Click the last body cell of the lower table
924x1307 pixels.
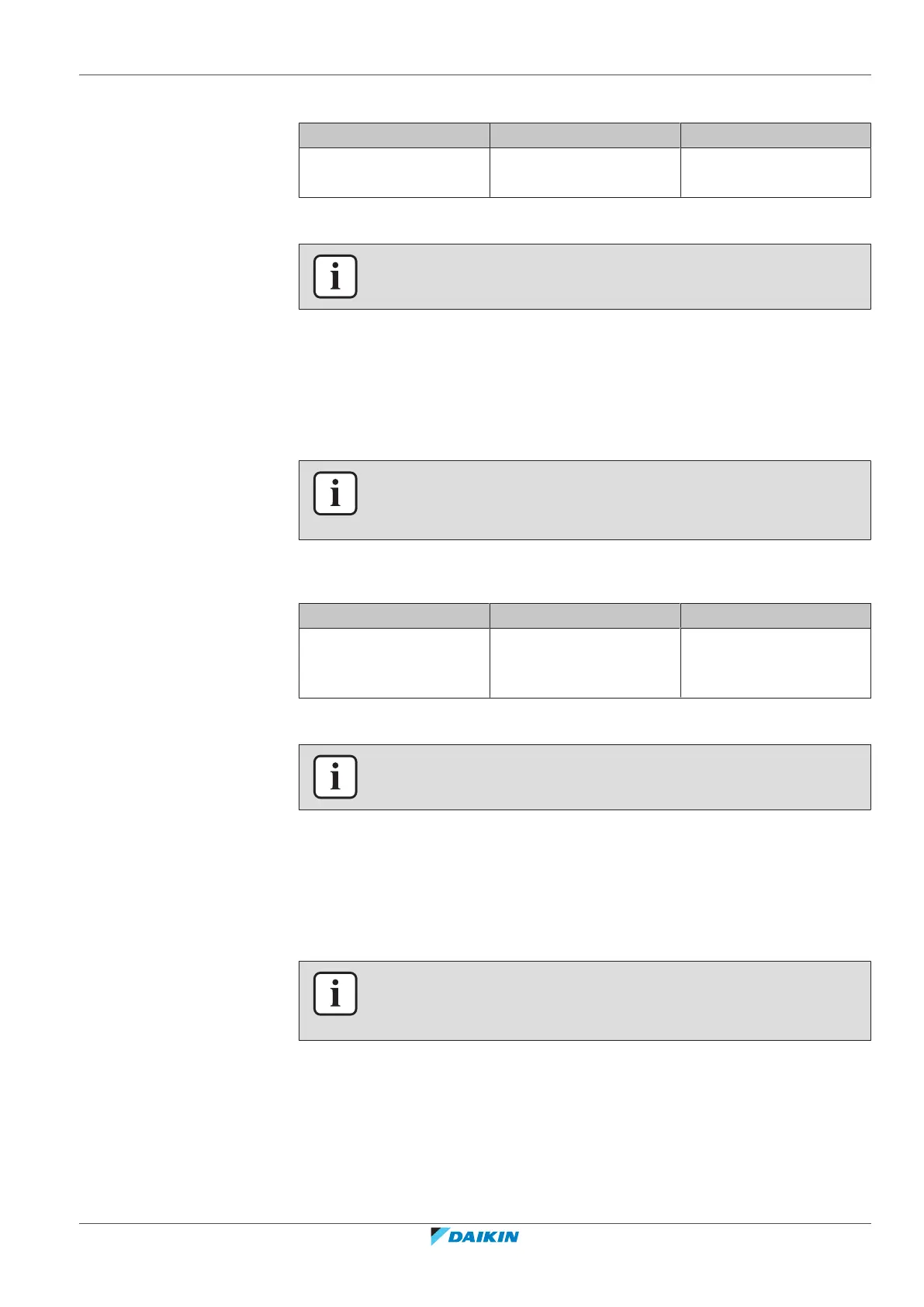[776, 663]
